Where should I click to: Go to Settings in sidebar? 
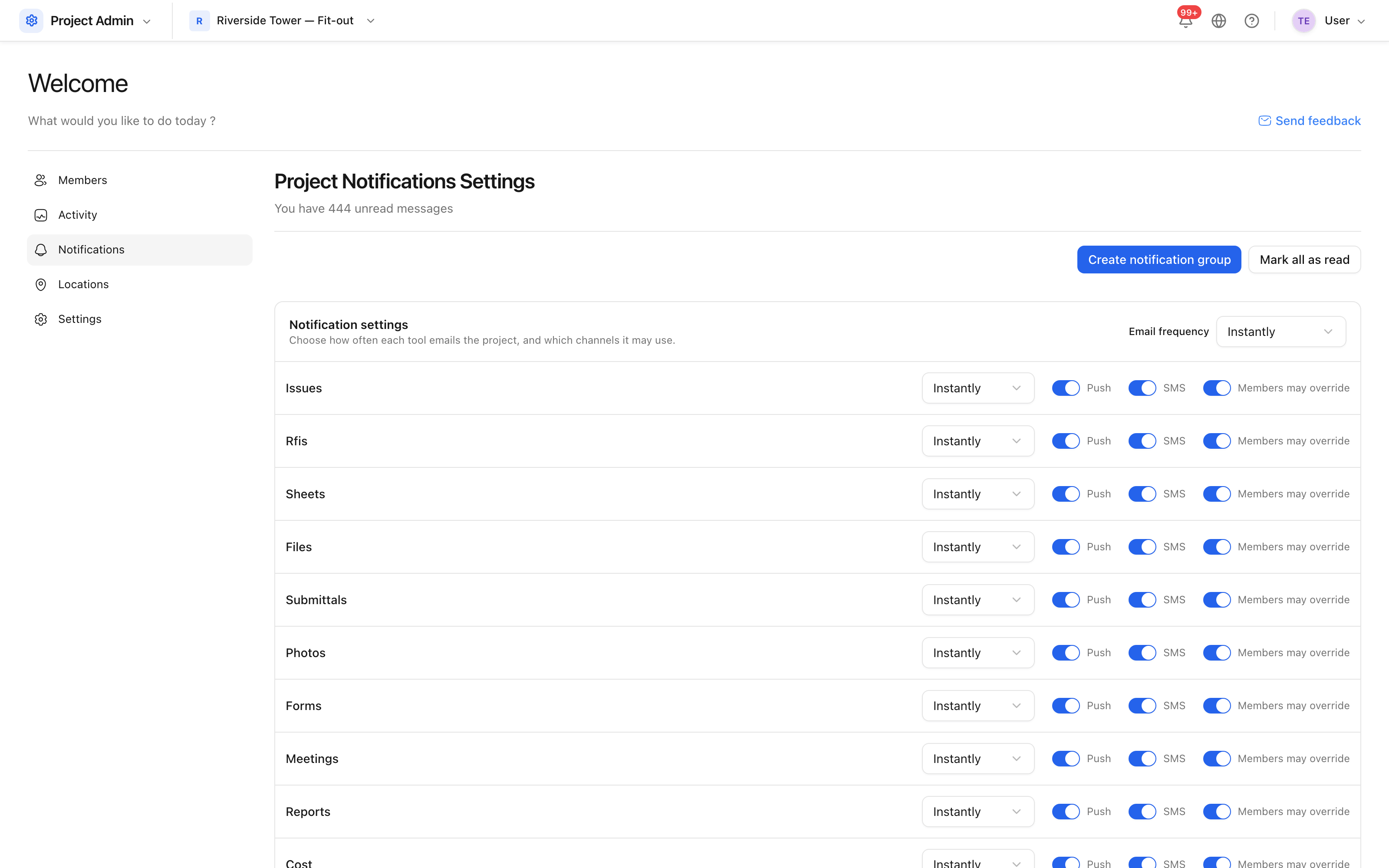[139, 319]
